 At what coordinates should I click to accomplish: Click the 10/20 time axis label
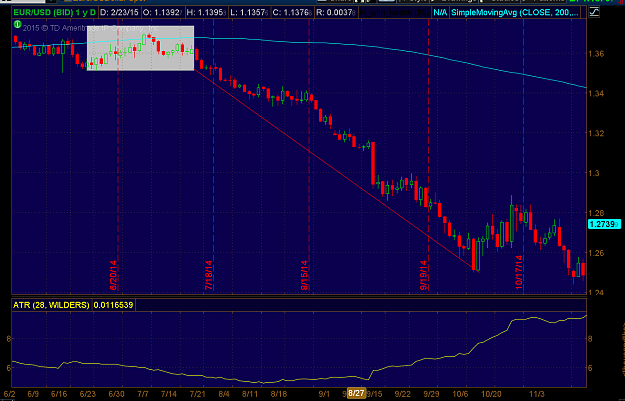(x=491, y=394)
